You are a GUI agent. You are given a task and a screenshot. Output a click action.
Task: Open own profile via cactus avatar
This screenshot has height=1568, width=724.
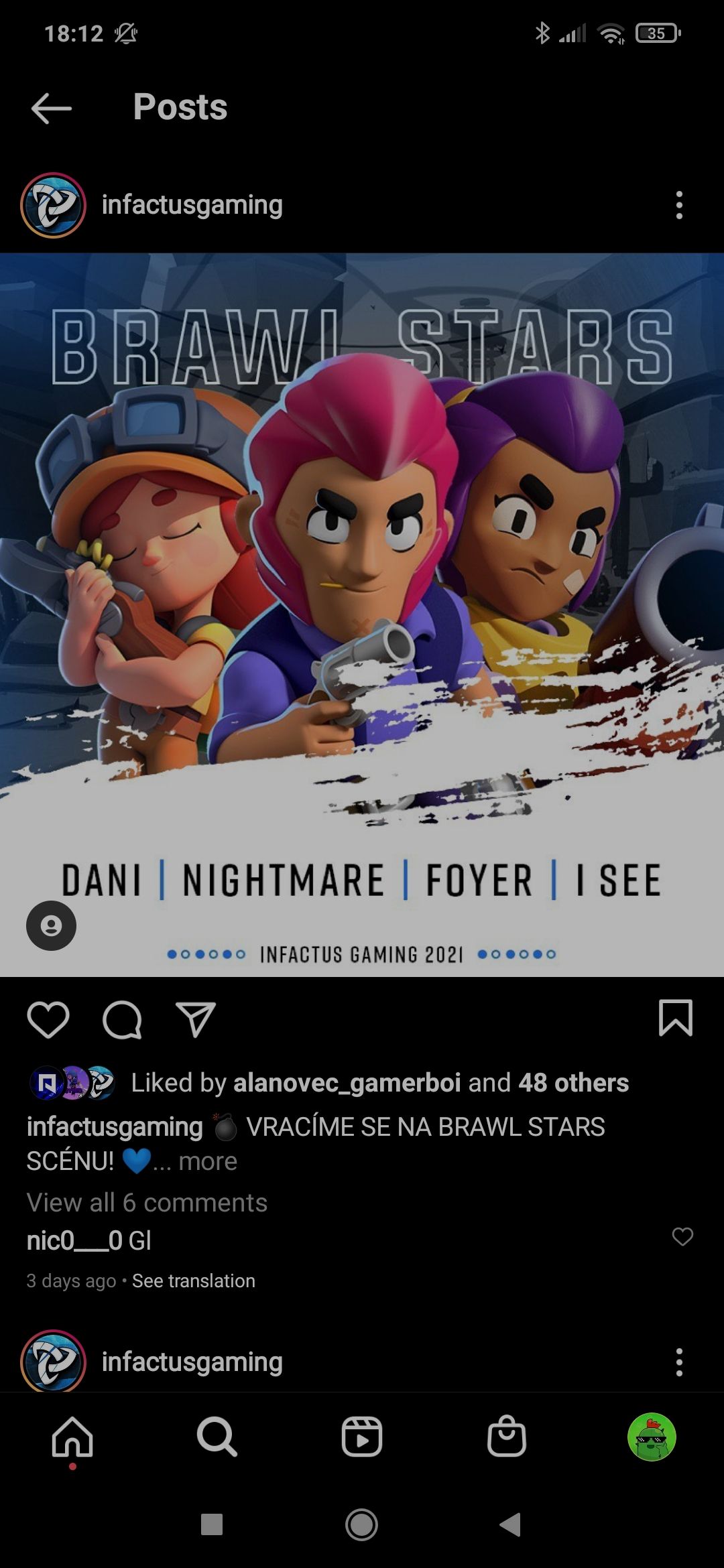(x=652, y=1437)
